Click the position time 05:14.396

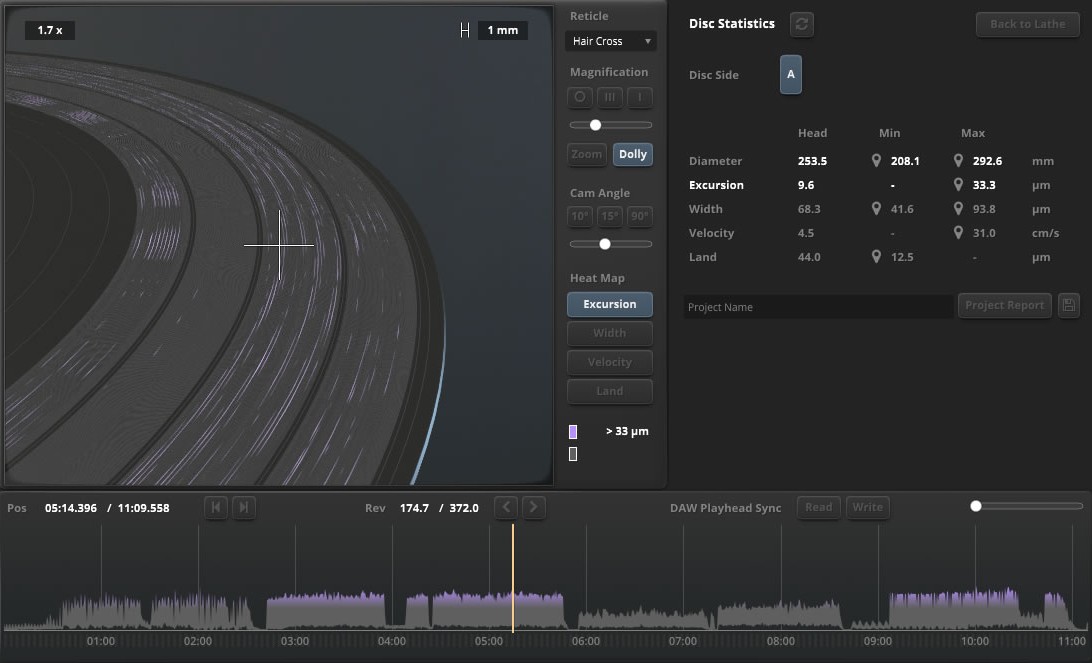70,508
